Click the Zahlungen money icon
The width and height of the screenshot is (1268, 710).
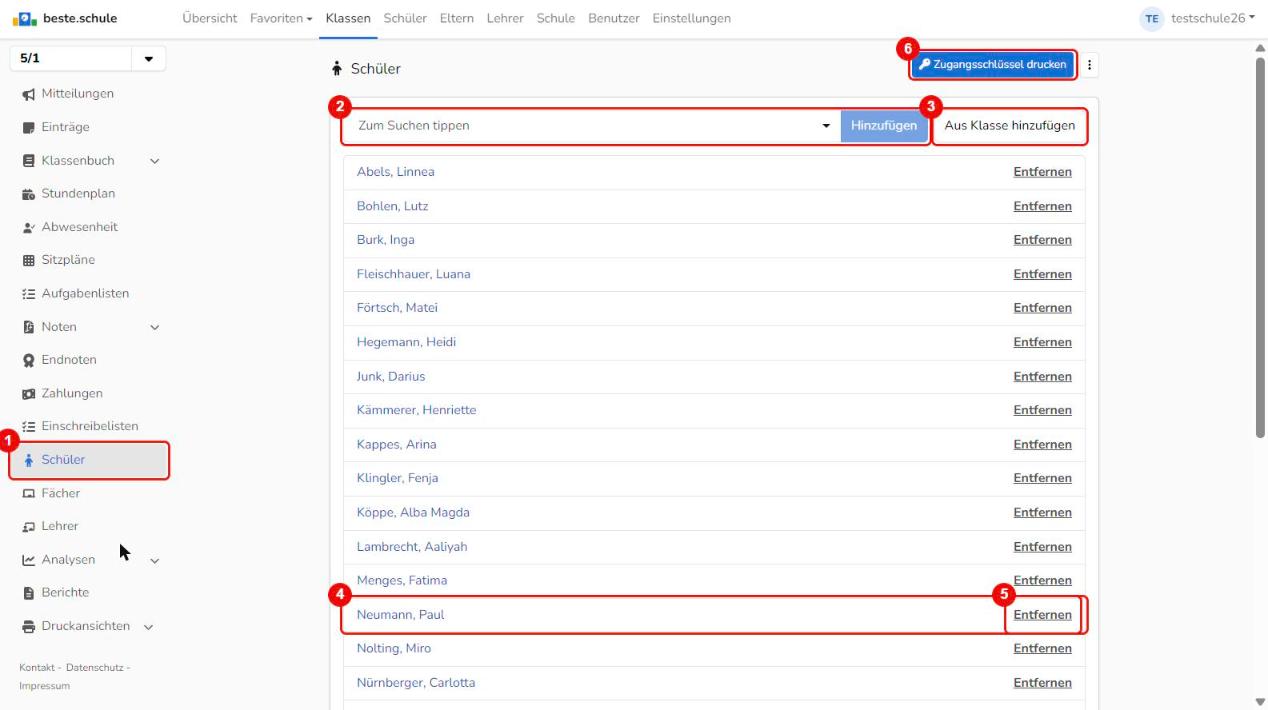[28, 394]
